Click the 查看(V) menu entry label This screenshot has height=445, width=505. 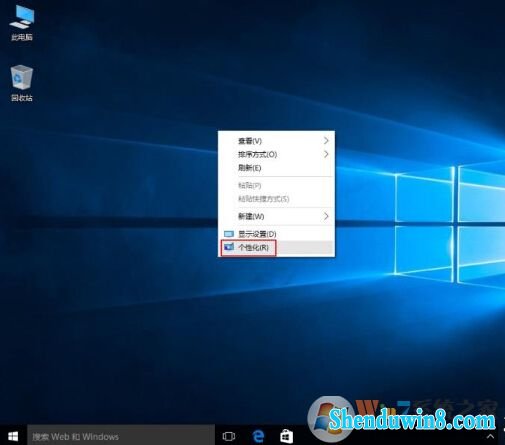[250, 141]
